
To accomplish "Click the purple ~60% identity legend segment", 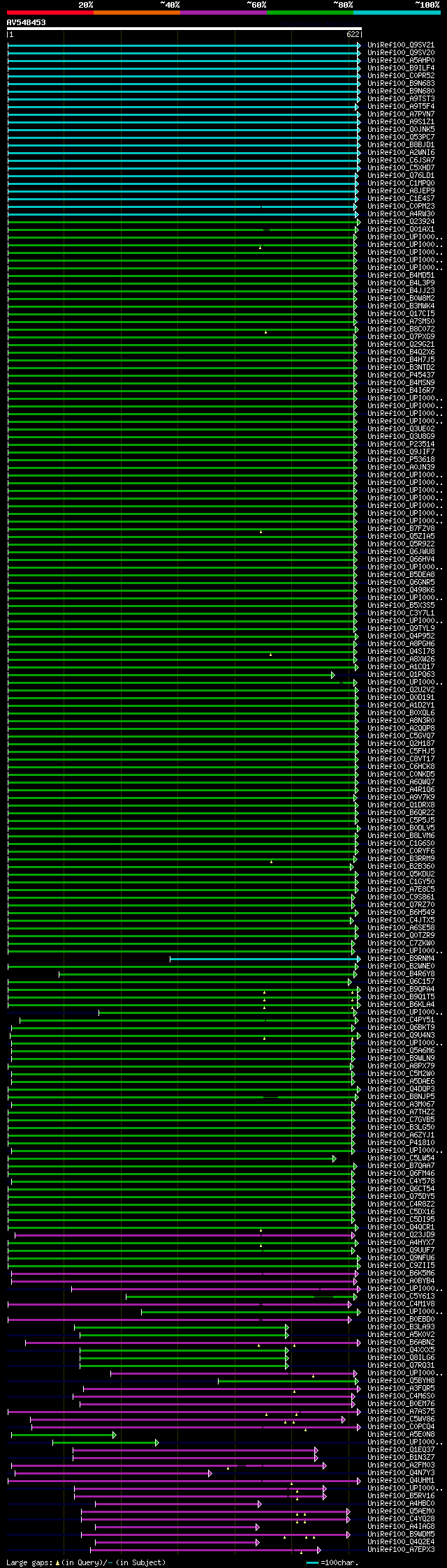I will coord(223,13).
